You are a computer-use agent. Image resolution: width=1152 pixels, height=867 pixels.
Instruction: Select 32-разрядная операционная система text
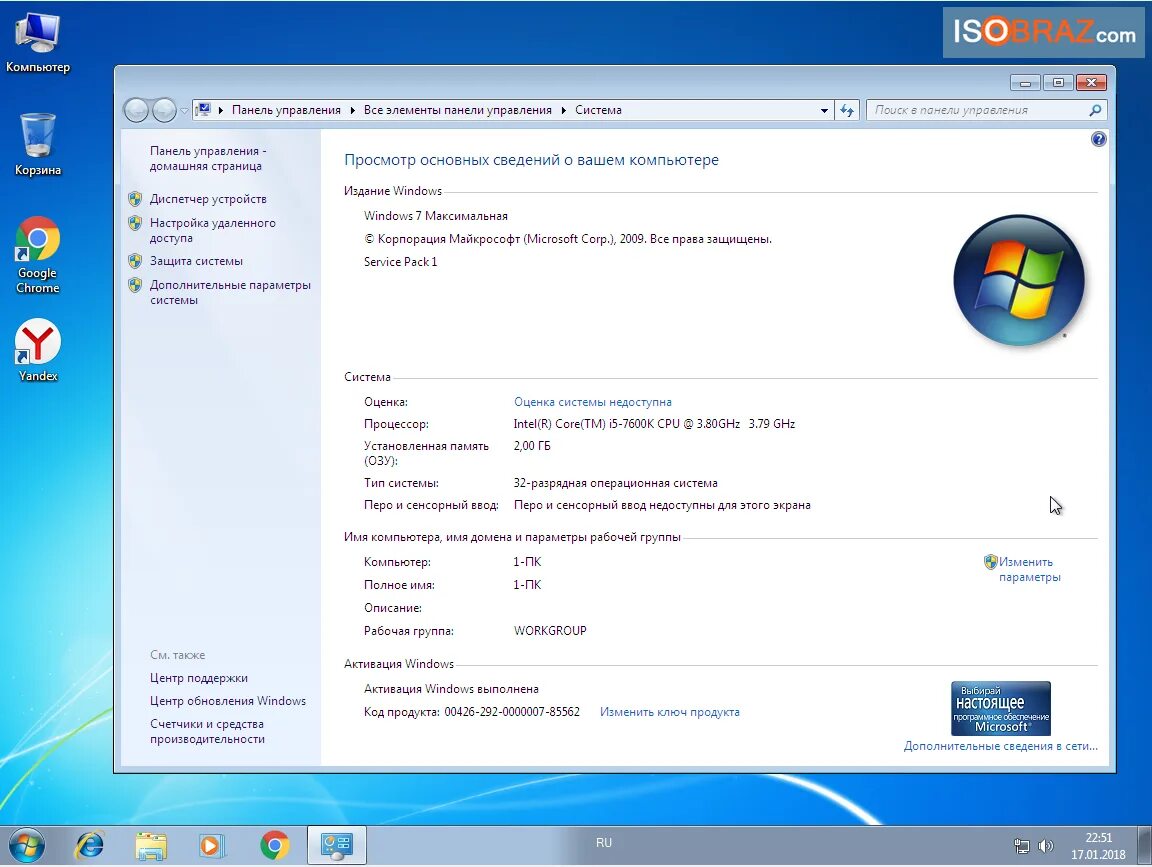[616, 483]
